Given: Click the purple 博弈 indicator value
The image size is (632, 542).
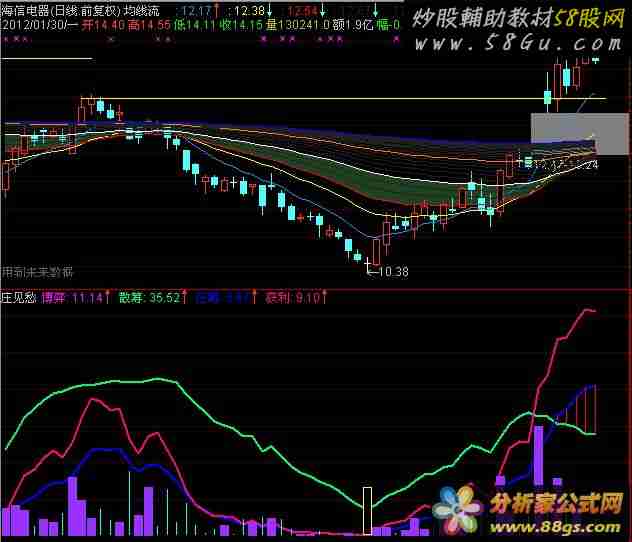Looking at the screenshot, I should (73, 298).
